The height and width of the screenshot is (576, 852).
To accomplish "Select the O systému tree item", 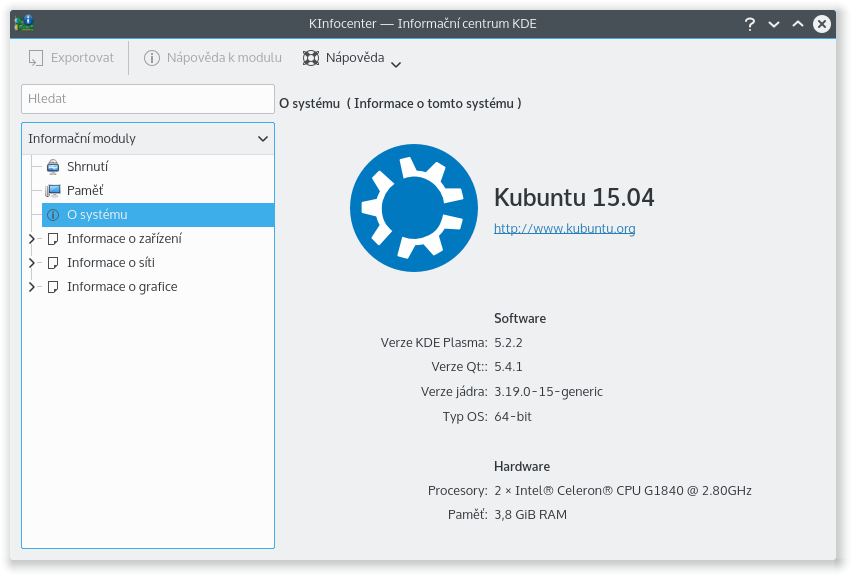I will coord(158,215).
